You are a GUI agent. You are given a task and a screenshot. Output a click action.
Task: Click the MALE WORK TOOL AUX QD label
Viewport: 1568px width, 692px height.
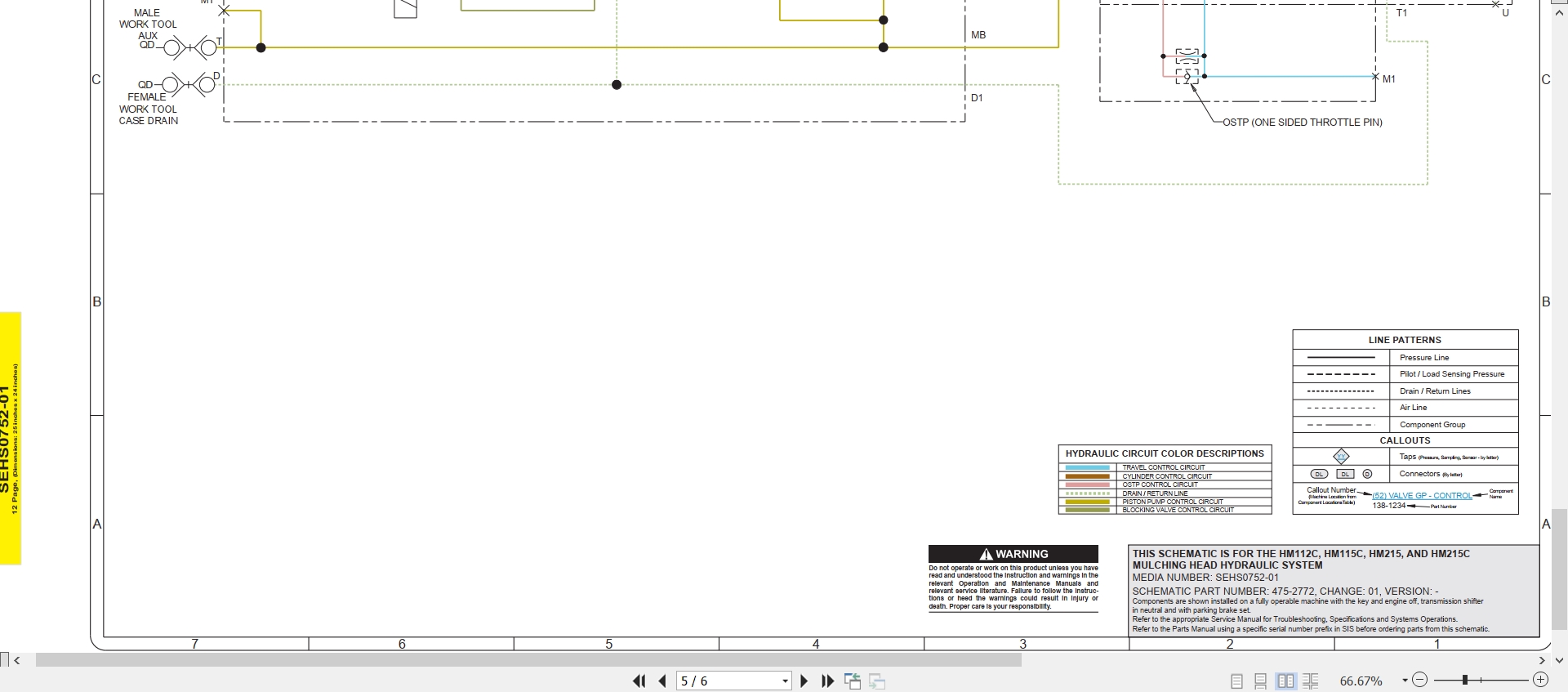point(148,29)
